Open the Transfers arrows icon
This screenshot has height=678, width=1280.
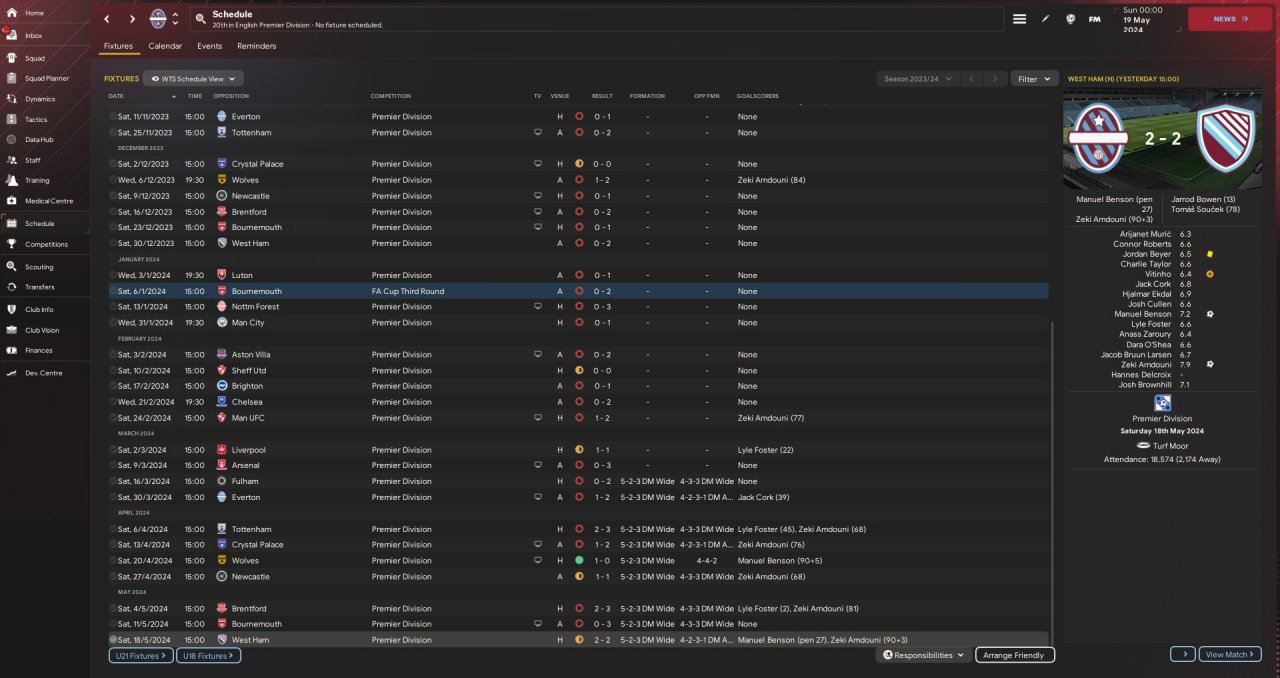coord(11,287)
